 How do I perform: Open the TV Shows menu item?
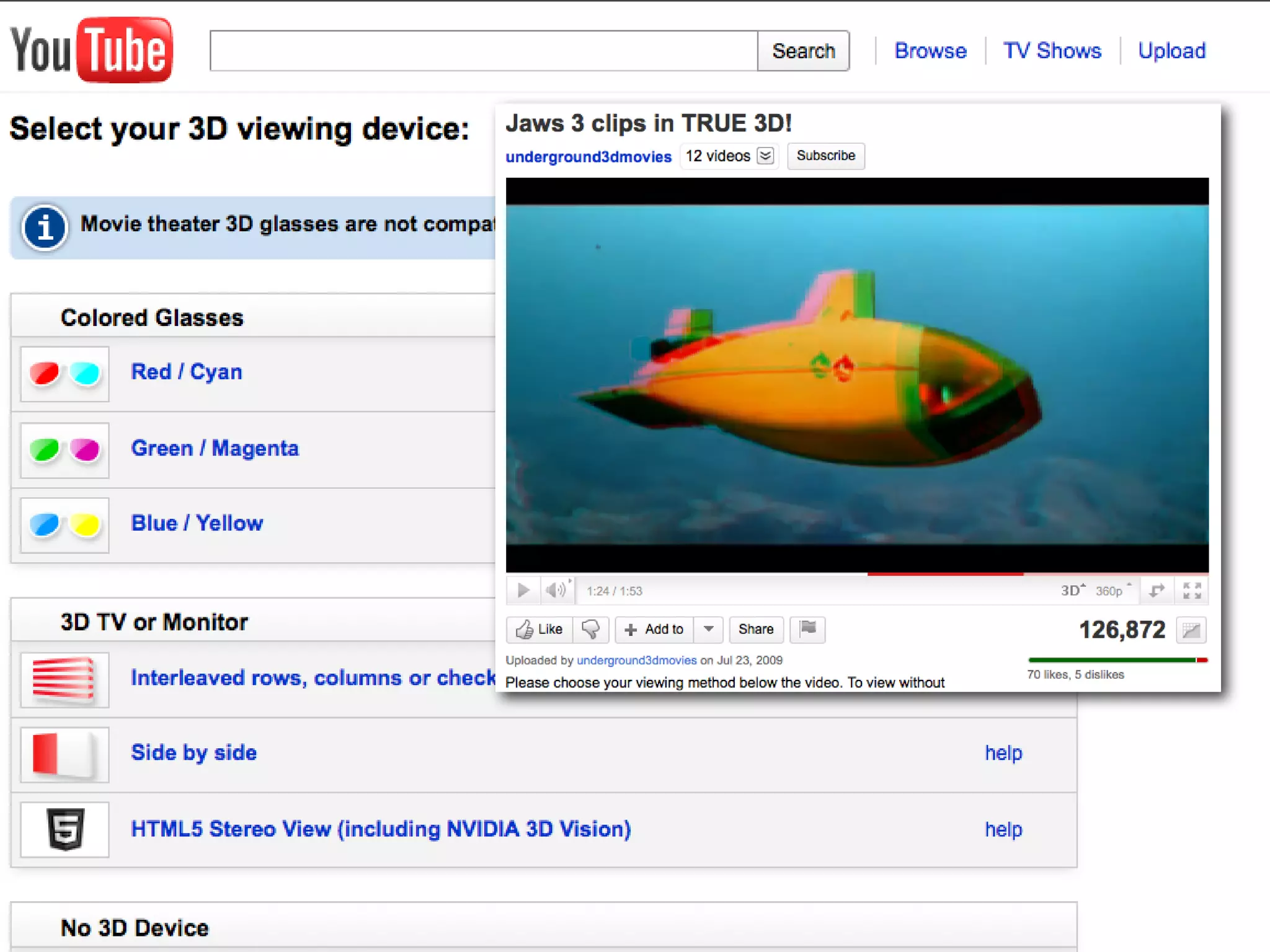1052,51
